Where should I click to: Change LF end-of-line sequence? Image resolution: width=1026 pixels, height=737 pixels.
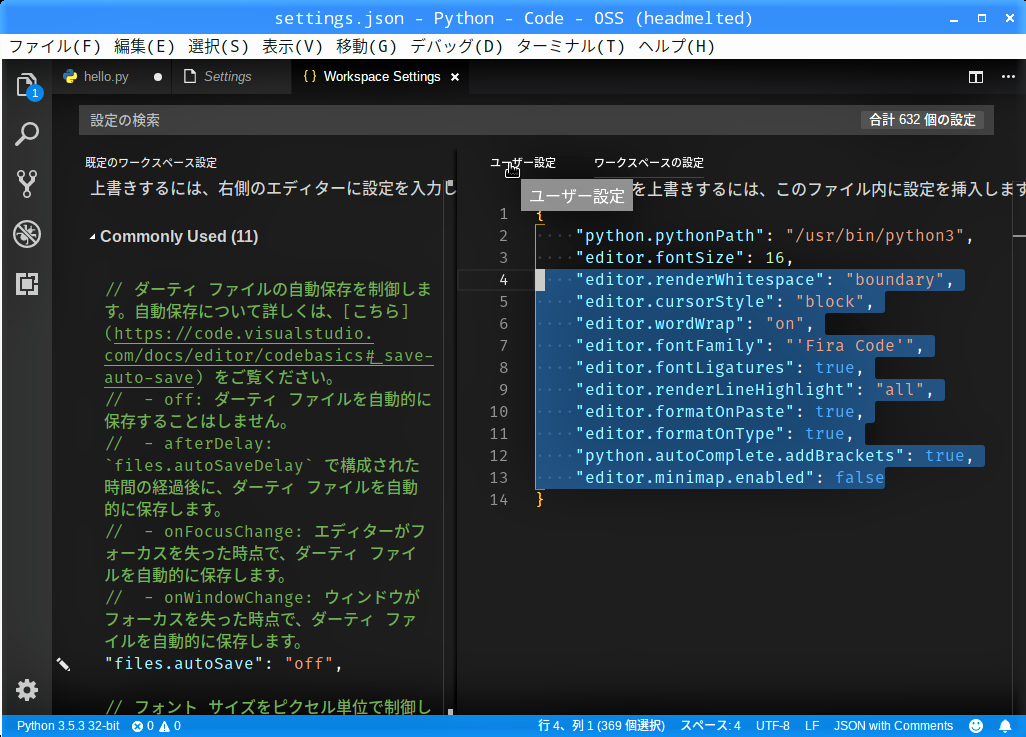click(812, 726)
